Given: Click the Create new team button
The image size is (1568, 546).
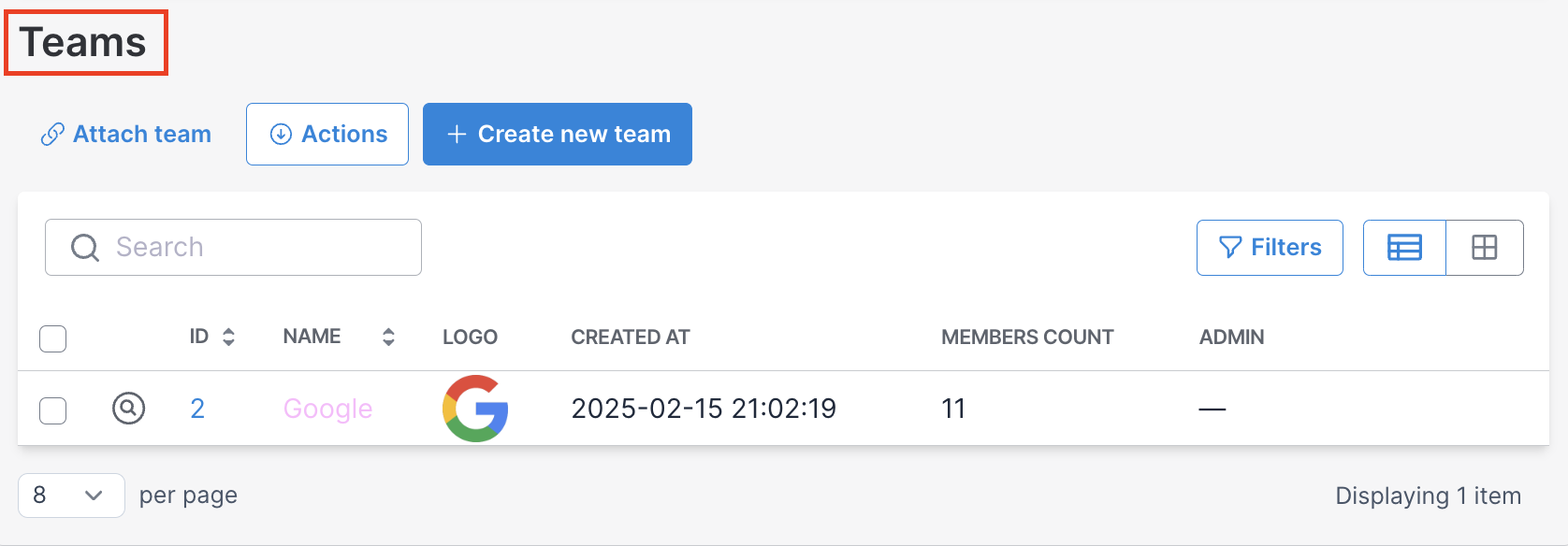Looking at the screenshot, I should click(558, 135).
